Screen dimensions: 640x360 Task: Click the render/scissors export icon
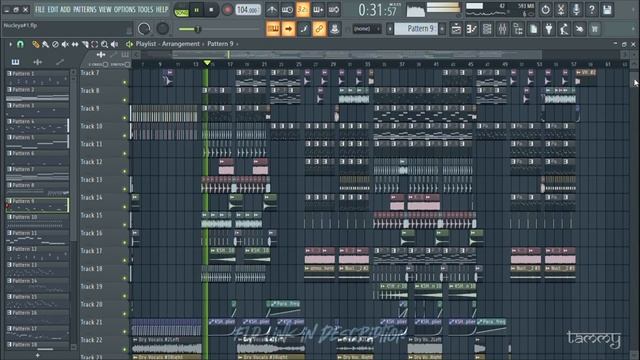pyautogui.click(x=561, y=9)
